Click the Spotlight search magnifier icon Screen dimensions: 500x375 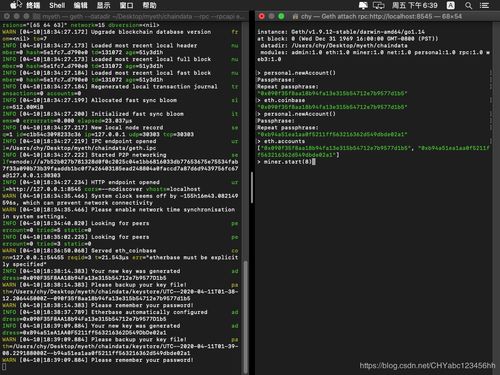click(x=468, y=5)
